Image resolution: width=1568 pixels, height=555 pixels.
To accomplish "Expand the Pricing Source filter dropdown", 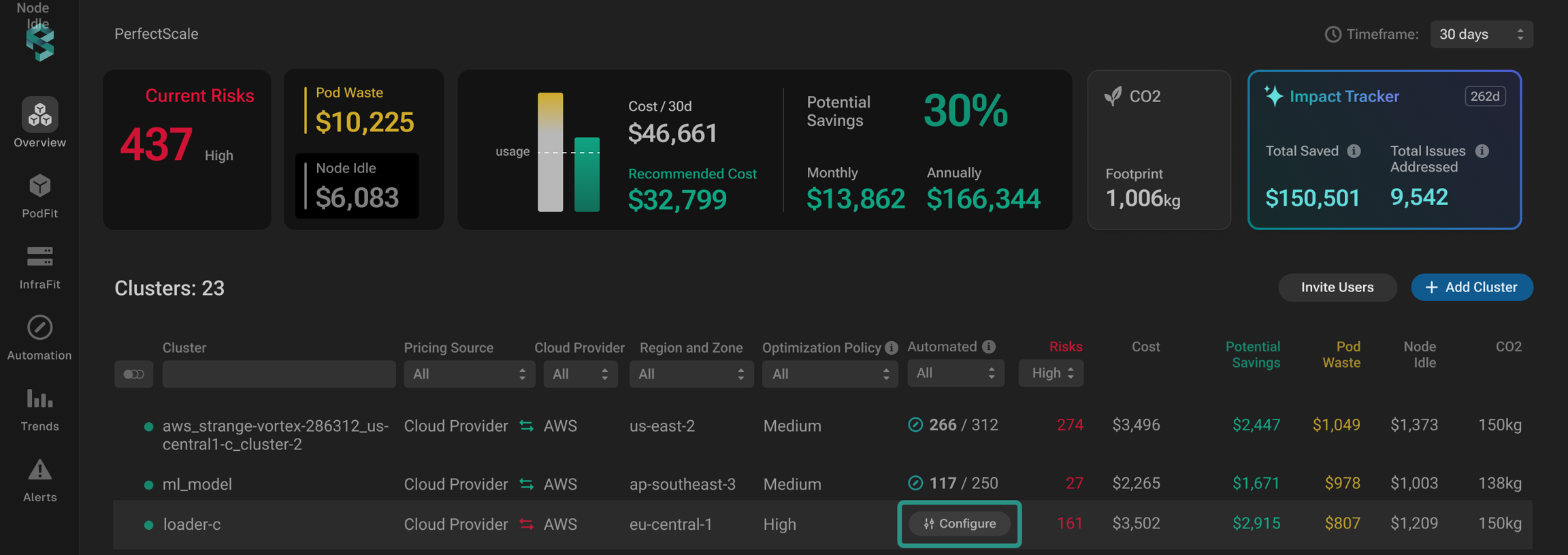I will coord(469,374).
